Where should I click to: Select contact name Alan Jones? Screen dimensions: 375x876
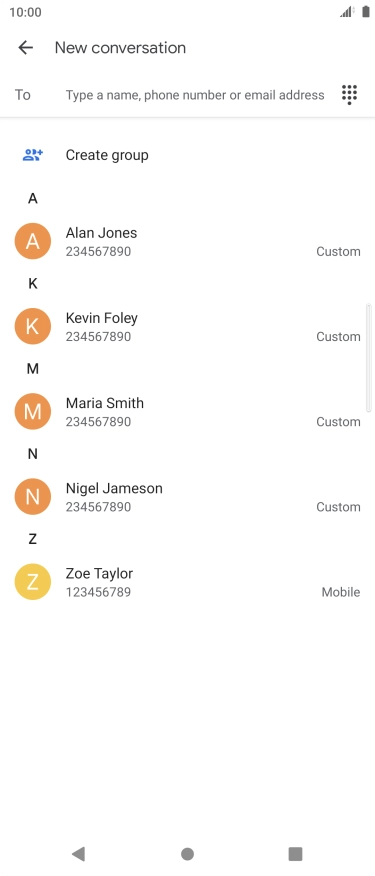[x=101, y=233]
